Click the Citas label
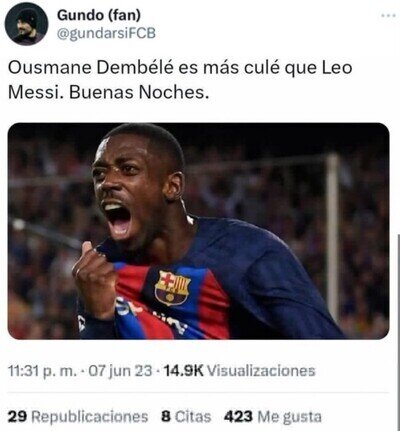This screenshot has height=431, width=400. [x=193, y=417]
